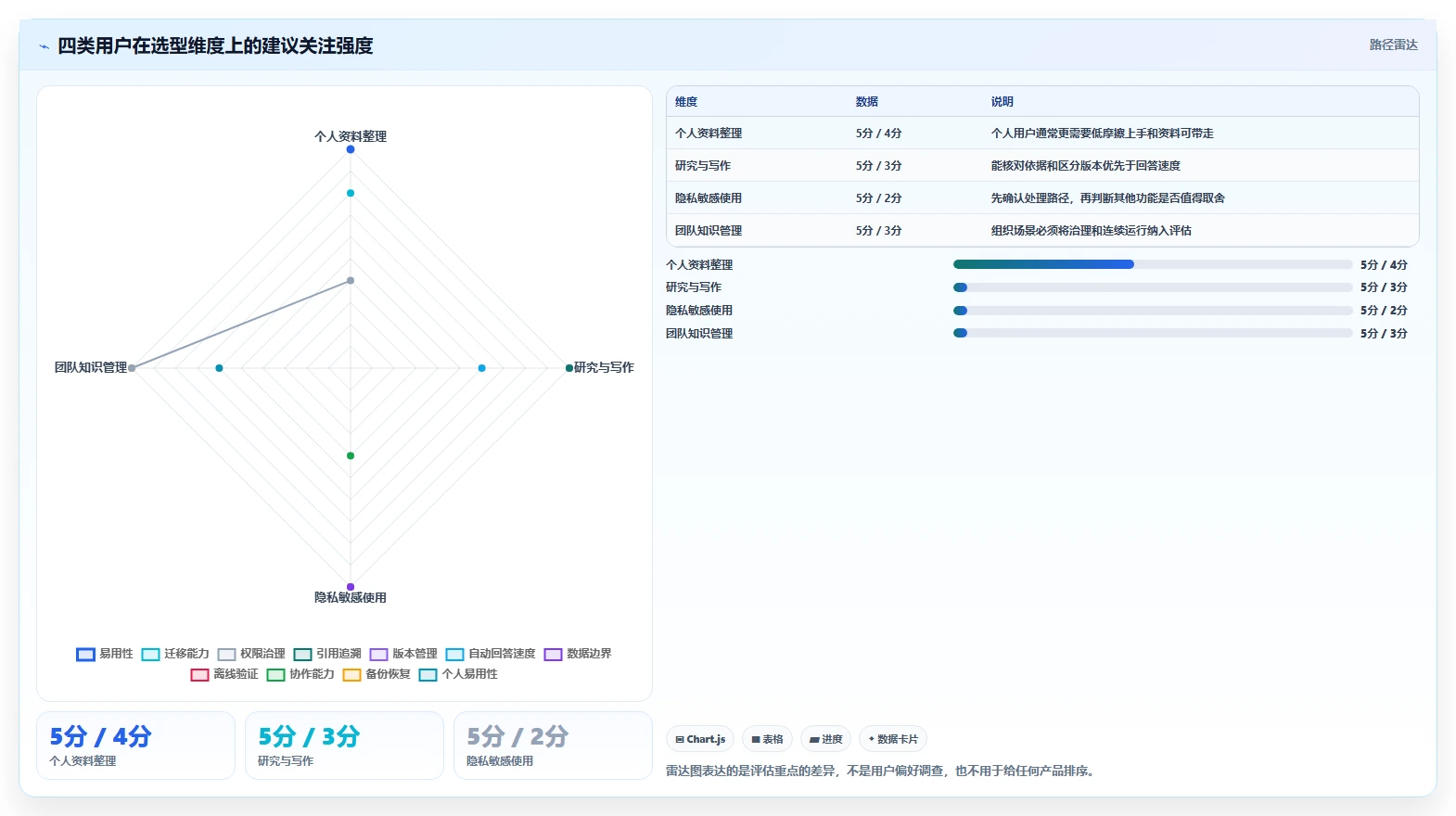1456x816 pixels.
Task: Click the 团队知识管理 radar axis label
Action: [x=91, y=367]
